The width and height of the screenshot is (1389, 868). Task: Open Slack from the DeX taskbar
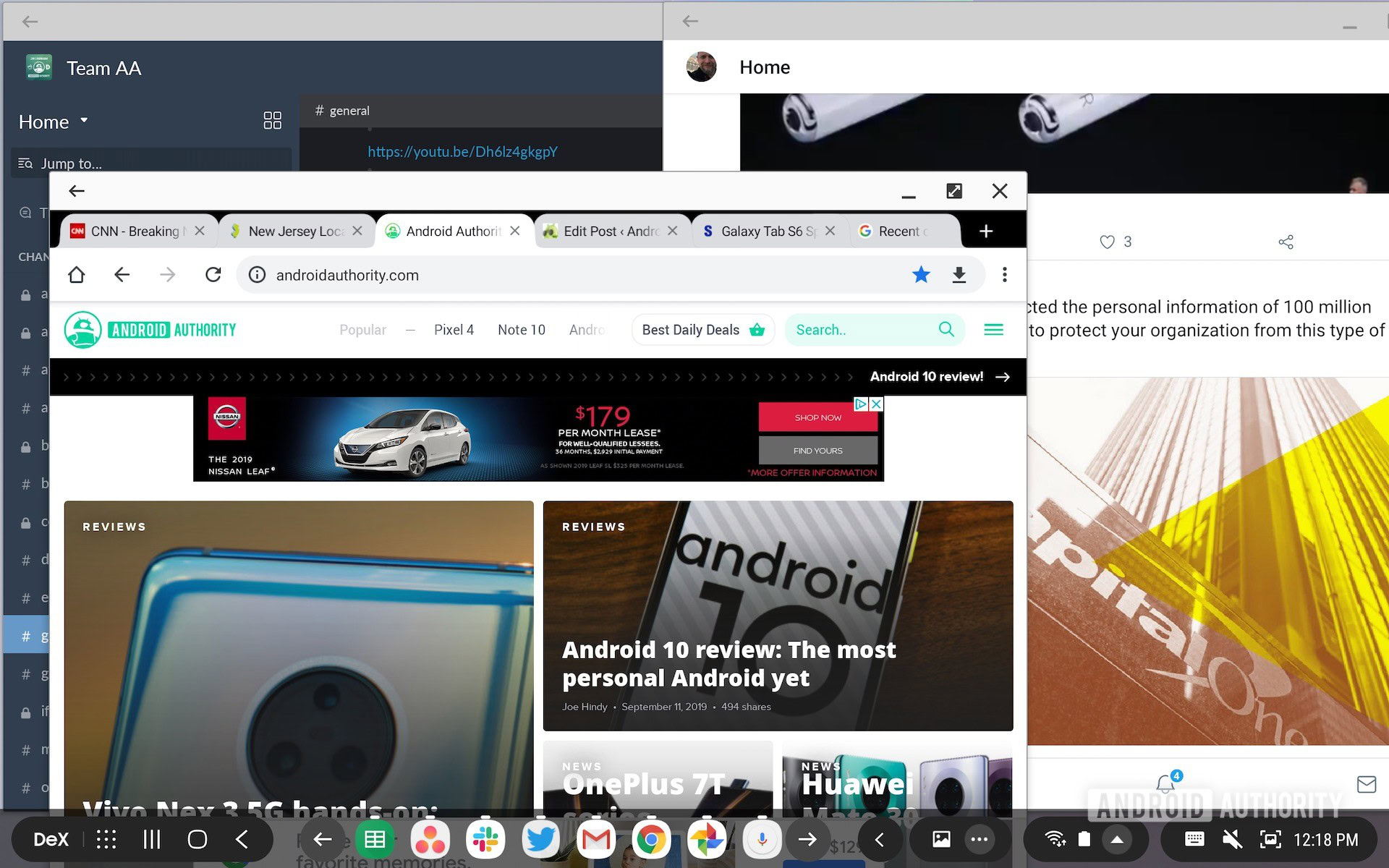(x=485, y=839)
